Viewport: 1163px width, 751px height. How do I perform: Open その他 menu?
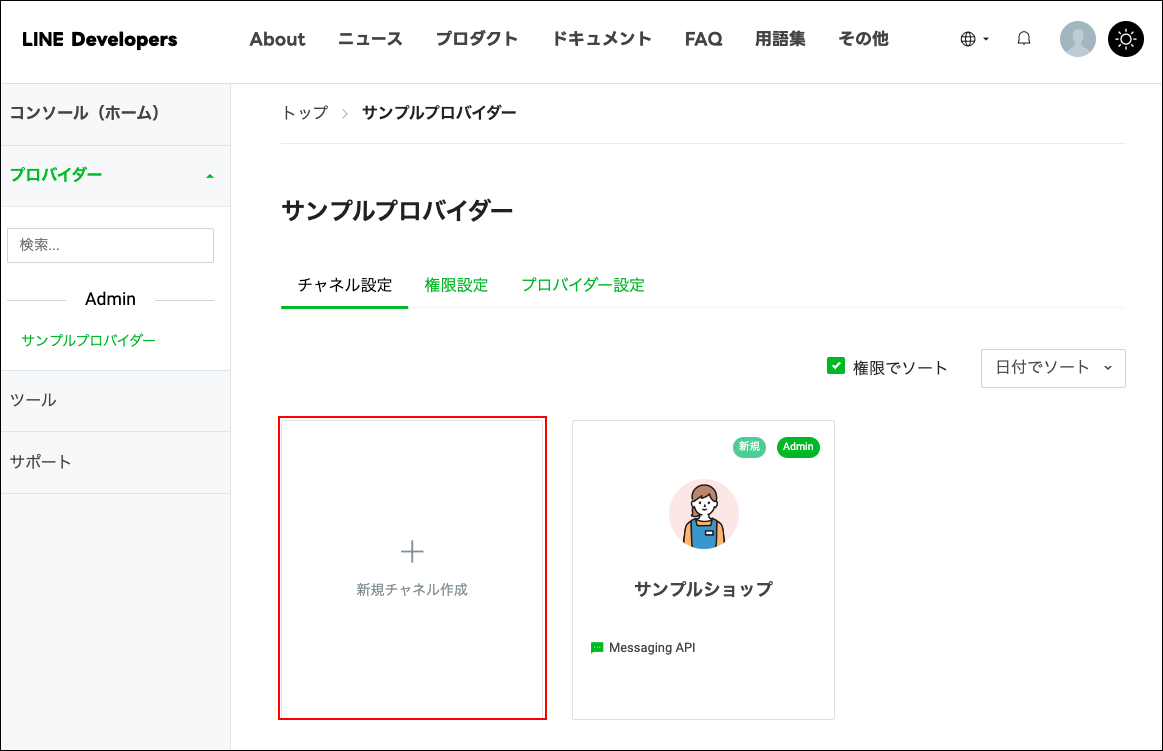(863, 39)
